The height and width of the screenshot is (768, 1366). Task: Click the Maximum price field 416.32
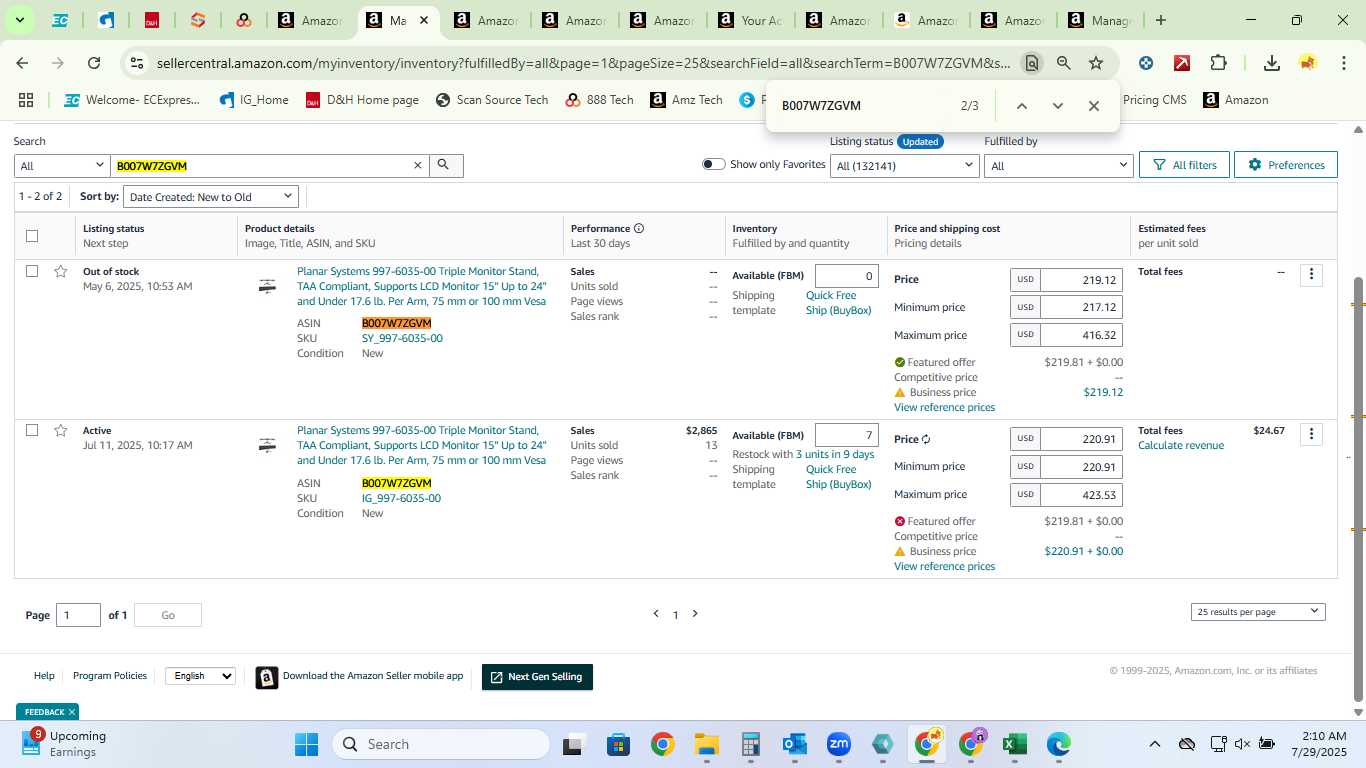[1081, 335]
